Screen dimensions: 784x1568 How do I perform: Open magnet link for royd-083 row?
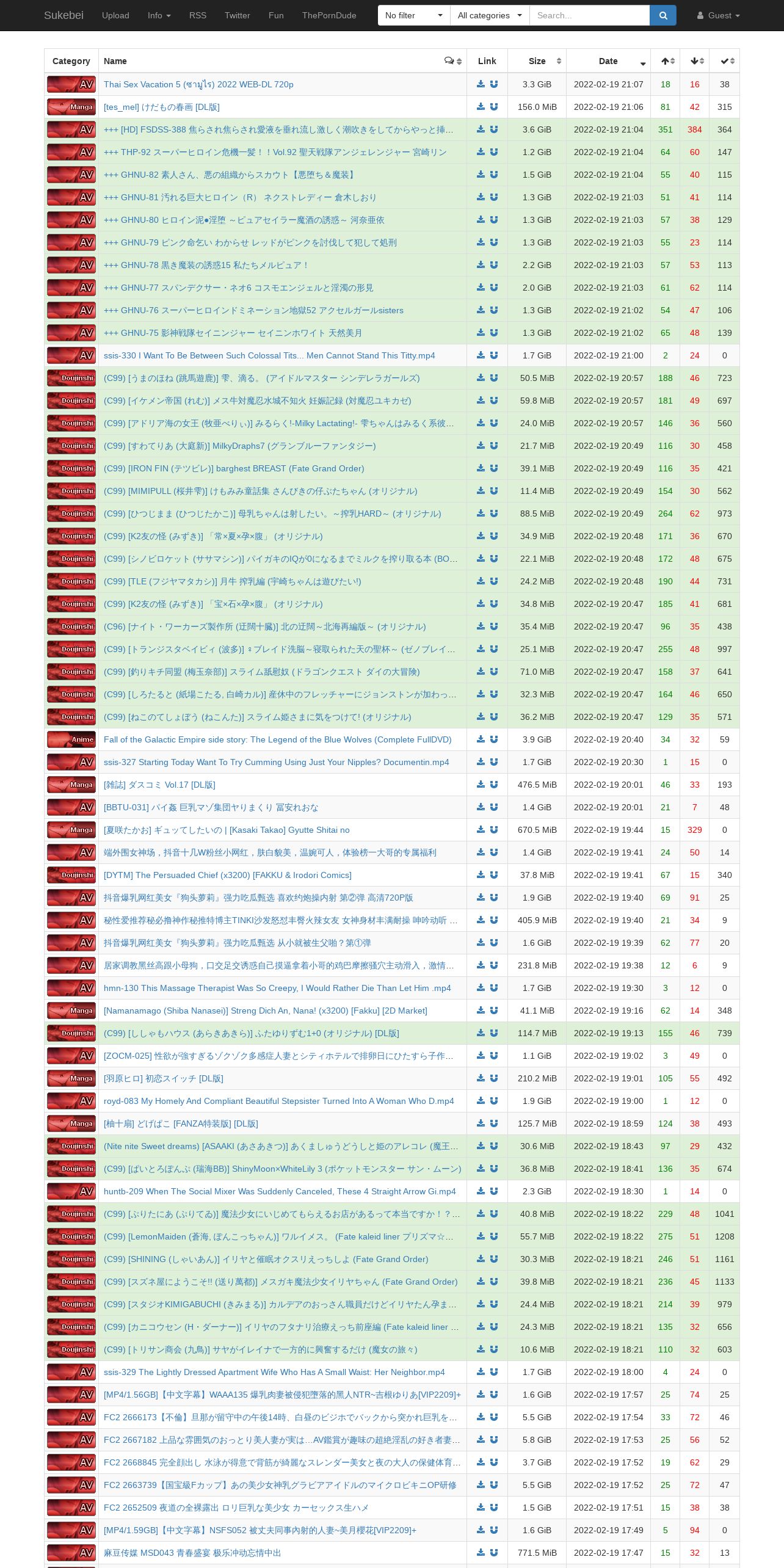494,1101
